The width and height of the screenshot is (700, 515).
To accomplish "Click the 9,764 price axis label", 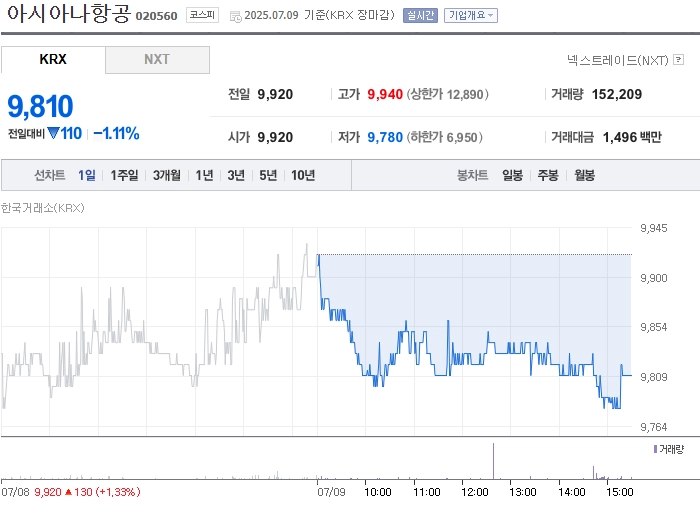I will click(654, 427).
